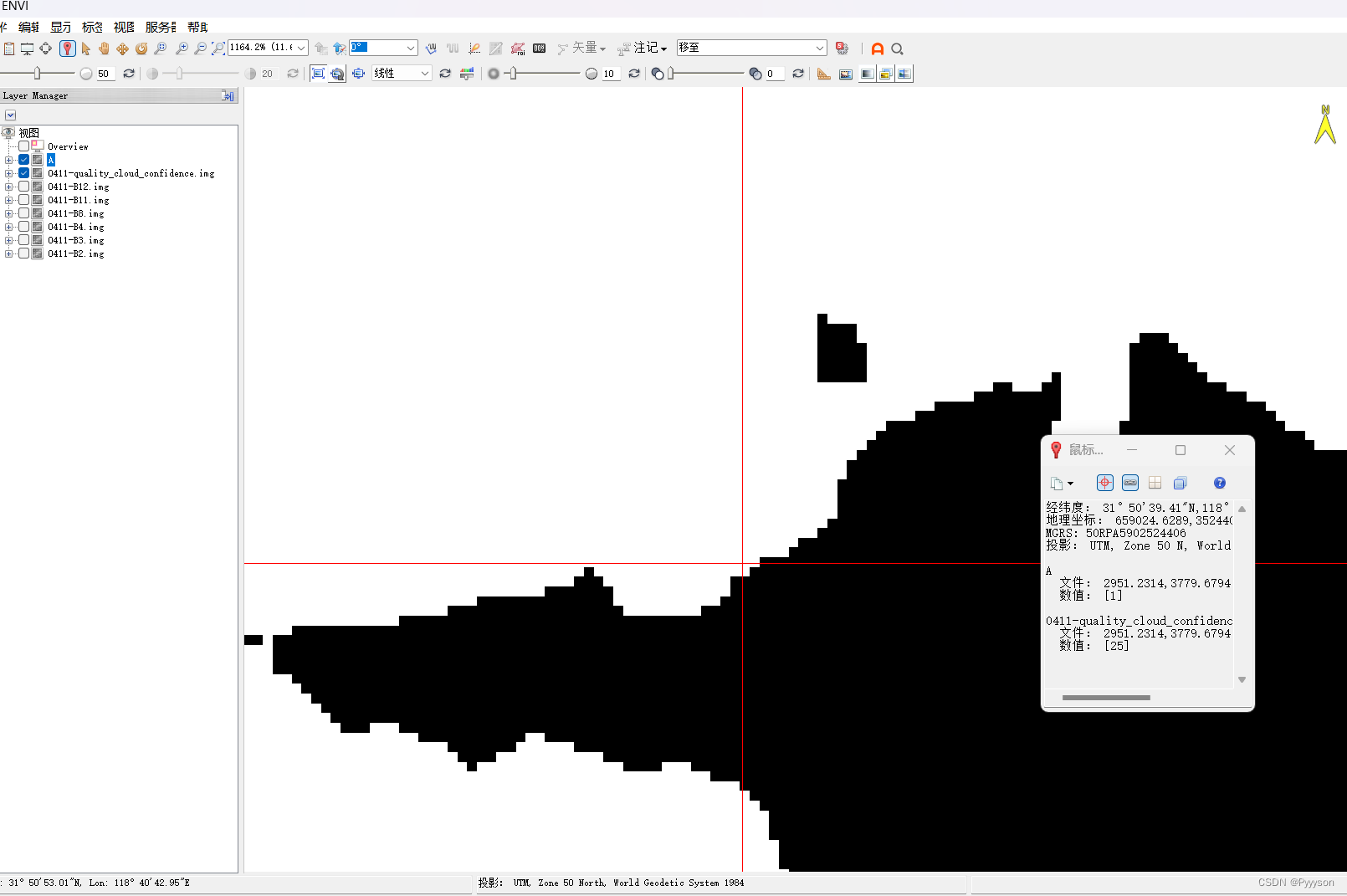Click the orange toolbox A icon
The height and width of the screenshot is (896, 1347).
pos(878,49)
